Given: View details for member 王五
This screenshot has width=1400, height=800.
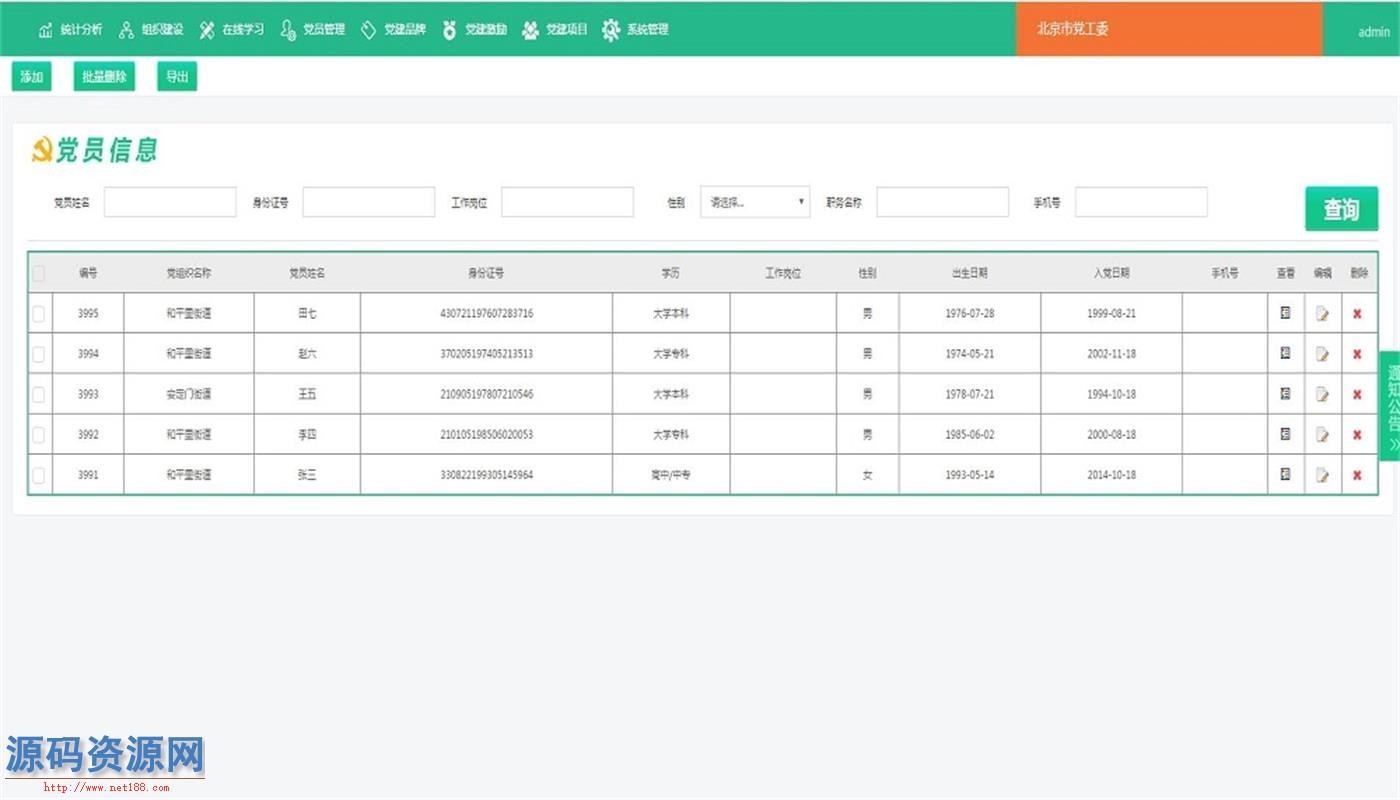Looking at the screenshot, I should 1285,393.
